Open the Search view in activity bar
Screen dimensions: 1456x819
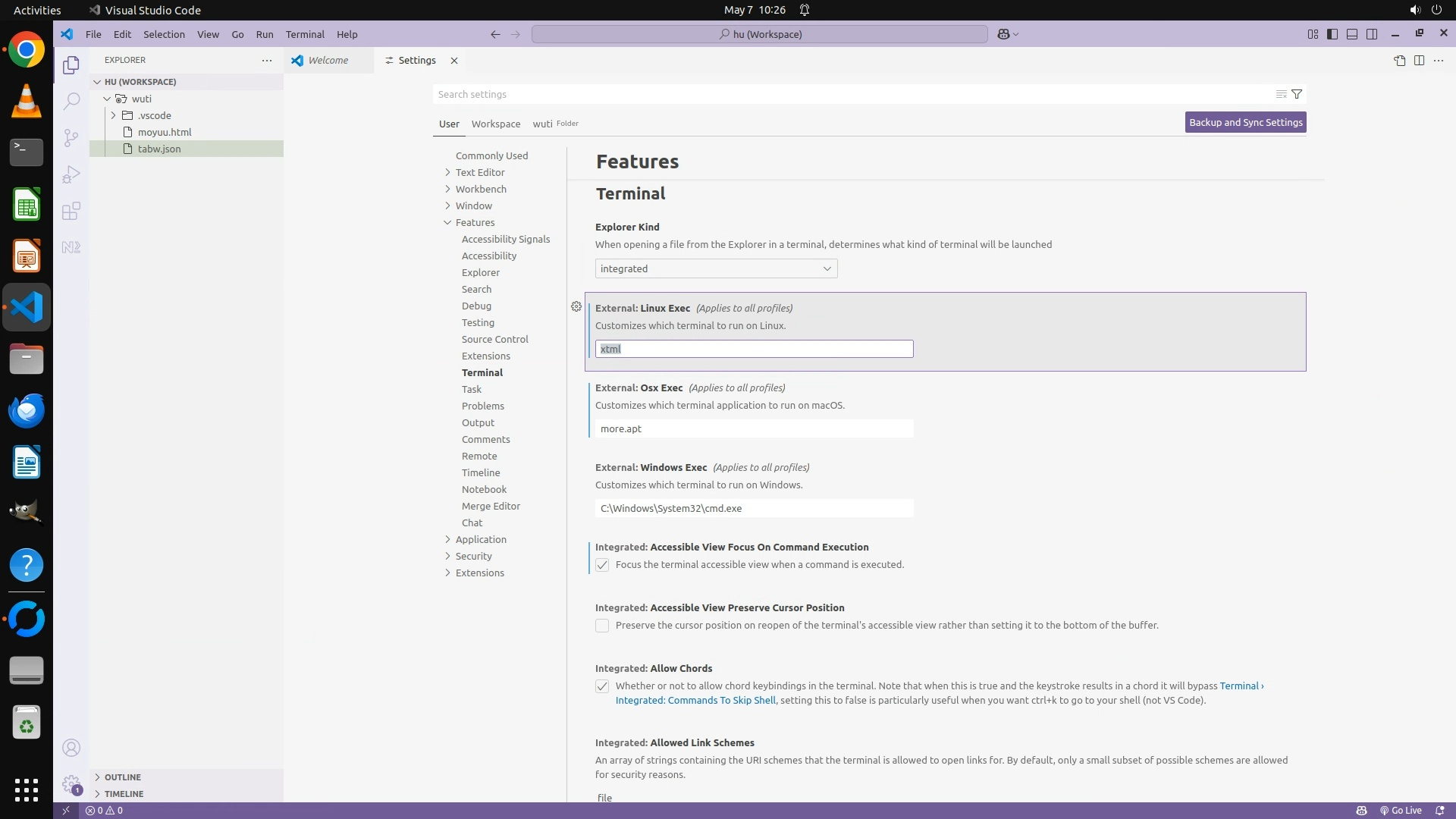(71, 101)
